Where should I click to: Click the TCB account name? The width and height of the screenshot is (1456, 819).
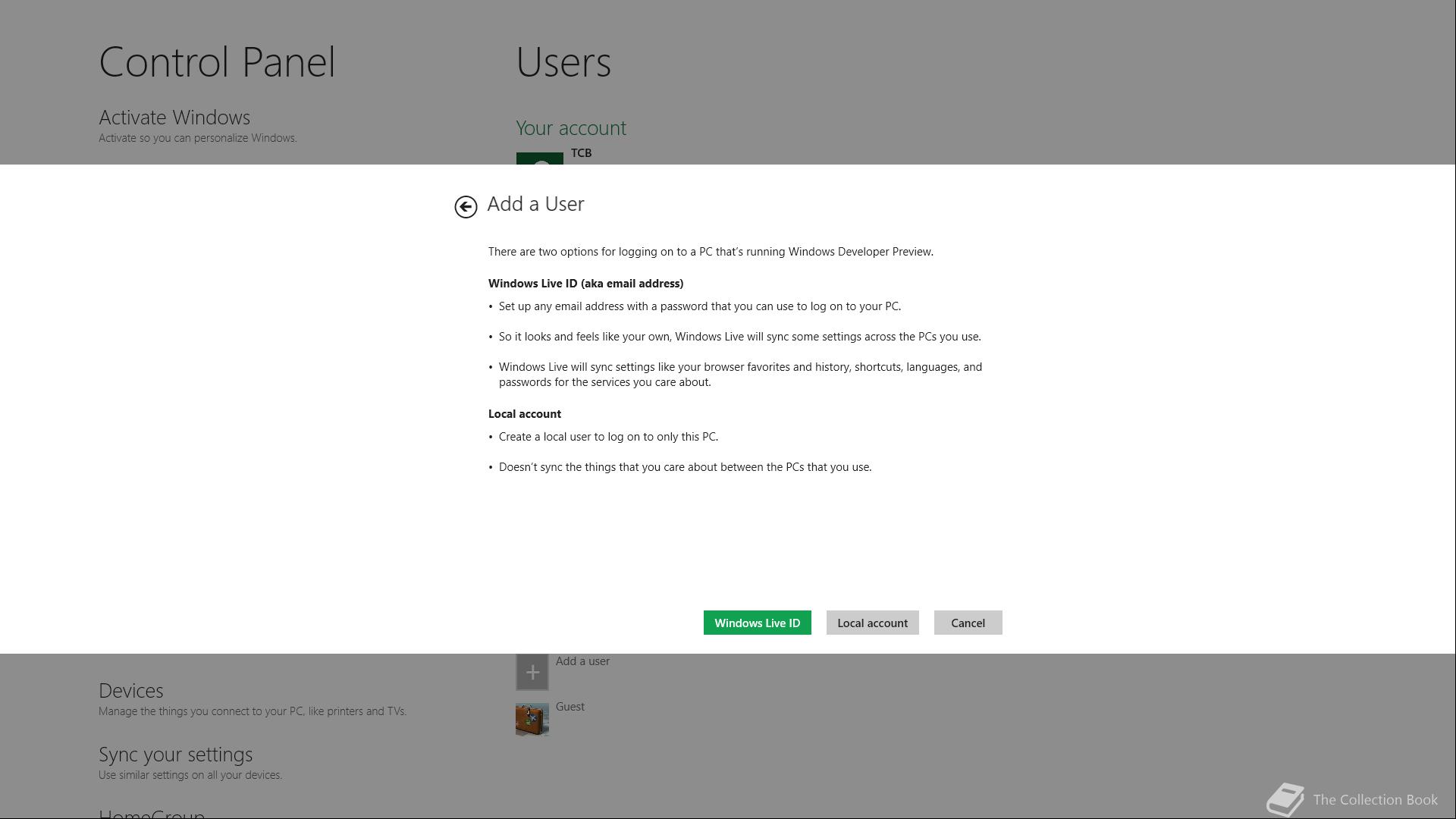click(581, 153)
